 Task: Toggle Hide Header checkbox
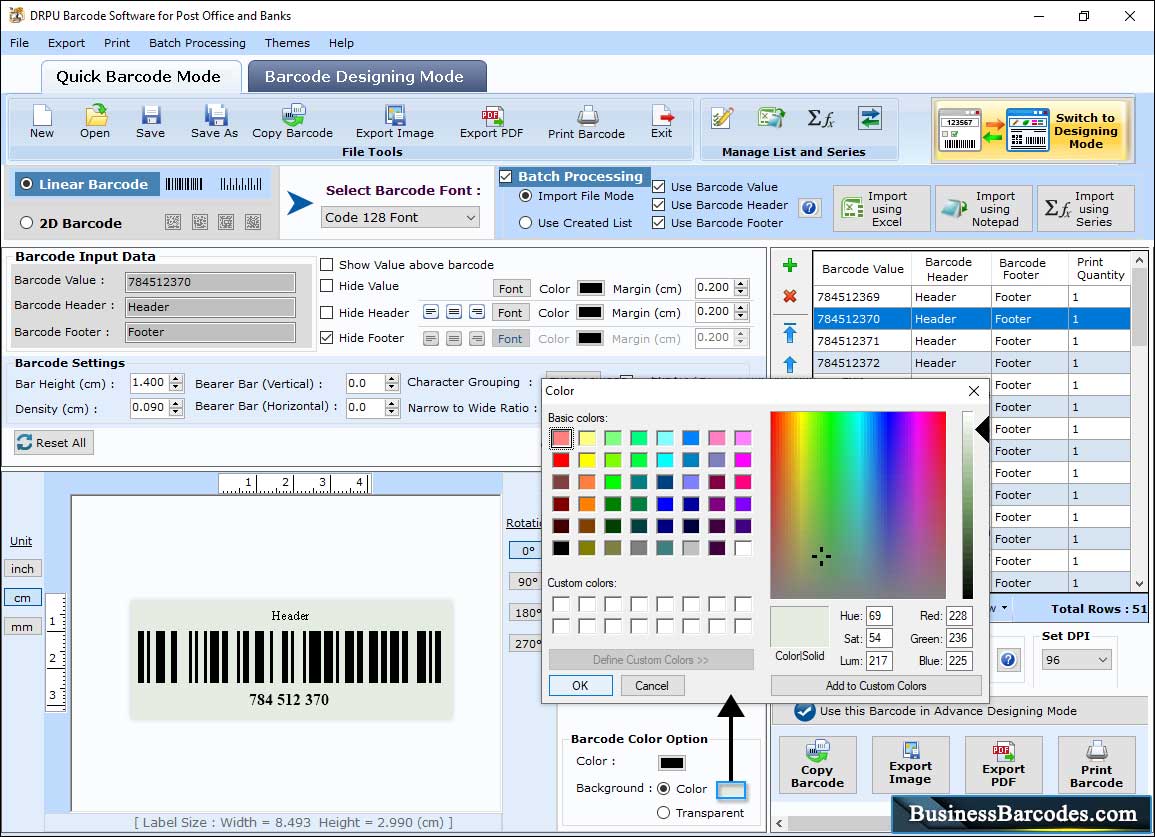point(326,312)
